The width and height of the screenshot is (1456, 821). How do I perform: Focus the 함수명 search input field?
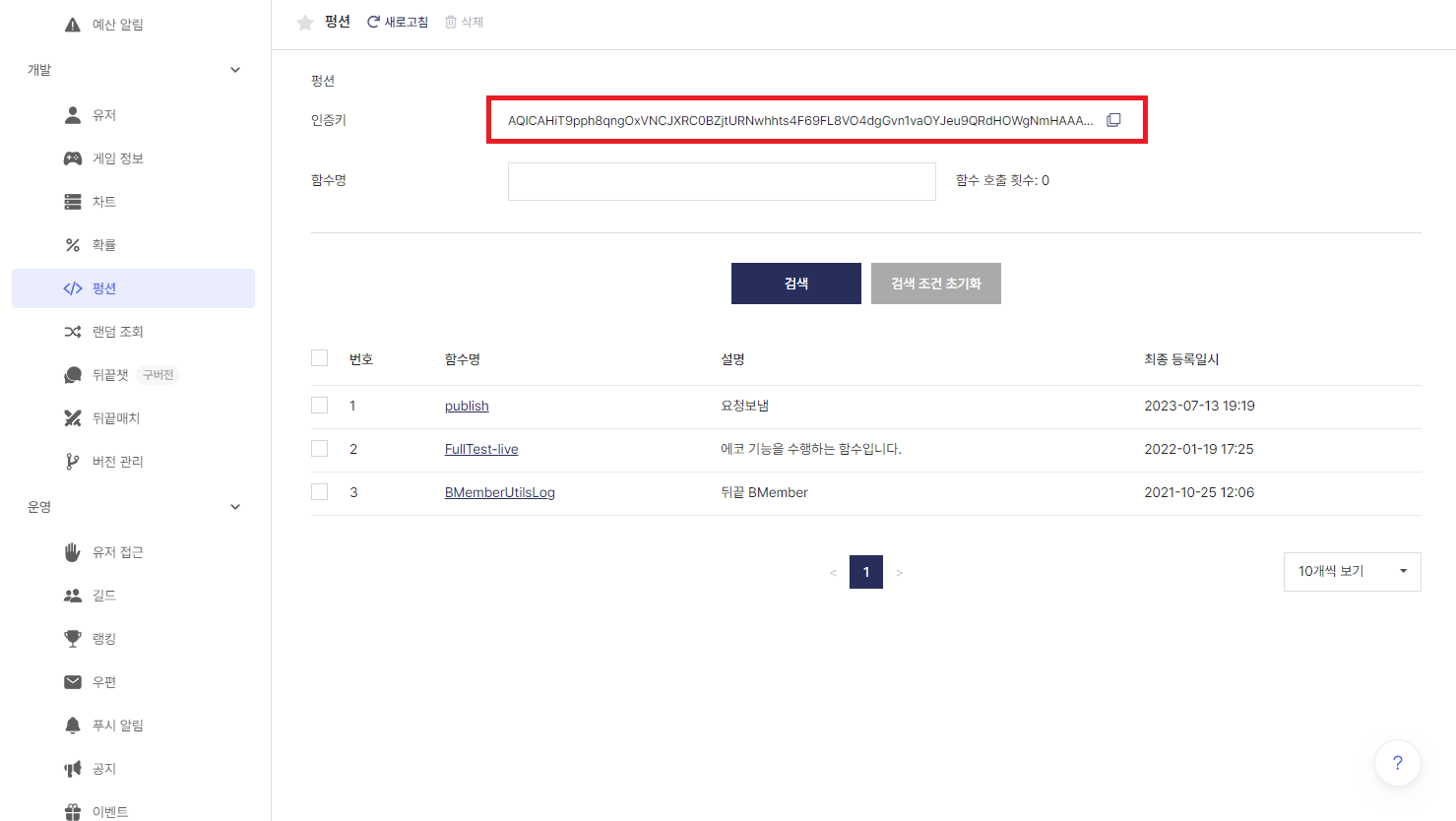coord(722,181)
